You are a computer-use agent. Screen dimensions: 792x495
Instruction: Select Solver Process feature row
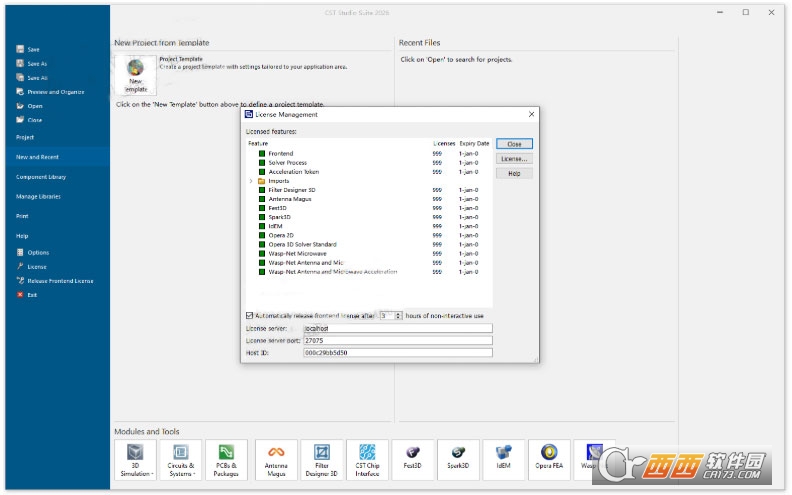tap(369, 163)
